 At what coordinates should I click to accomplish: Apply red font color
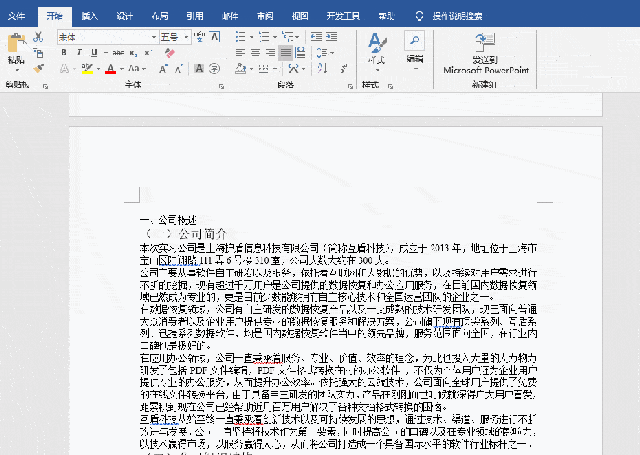[x=110, y=69]
